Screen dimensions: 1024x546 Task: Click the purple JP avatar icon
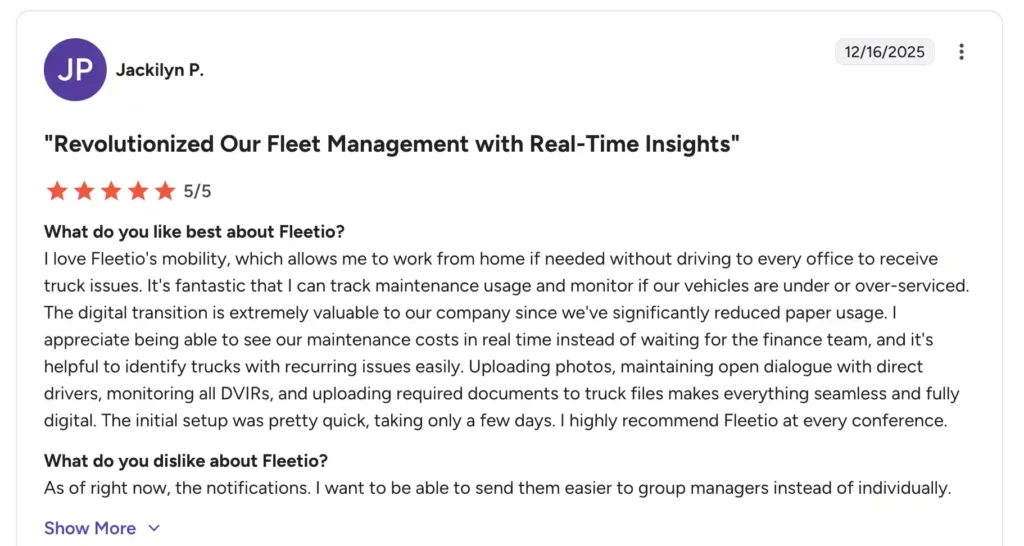(75, 70)
